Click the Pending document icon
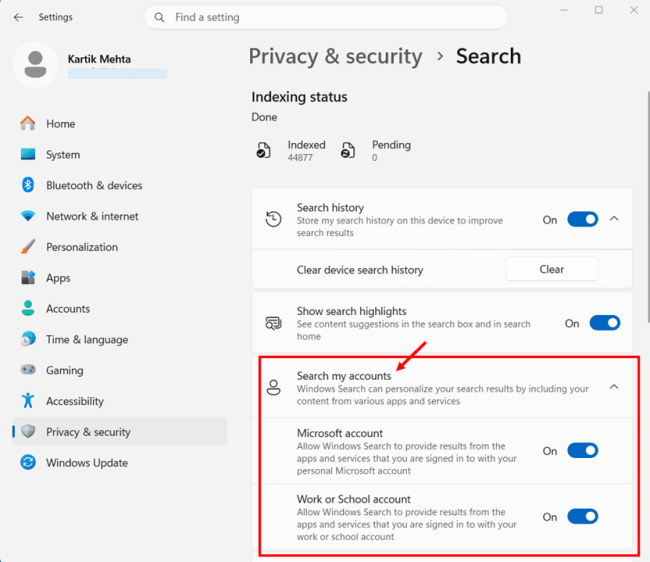Viewport: 650px width, 562px height. click(x=348, y=150)
